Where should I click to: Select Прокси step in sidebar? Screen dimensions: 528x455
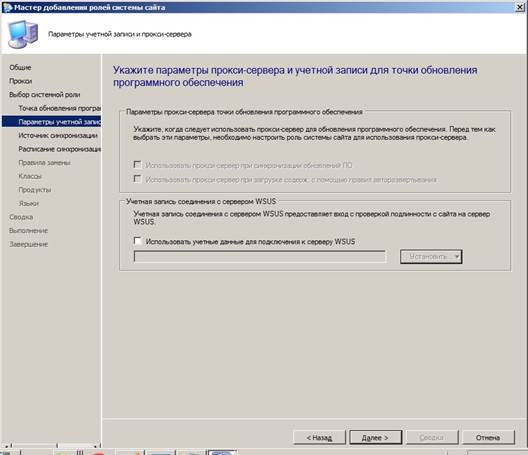(x=21, y=81)
